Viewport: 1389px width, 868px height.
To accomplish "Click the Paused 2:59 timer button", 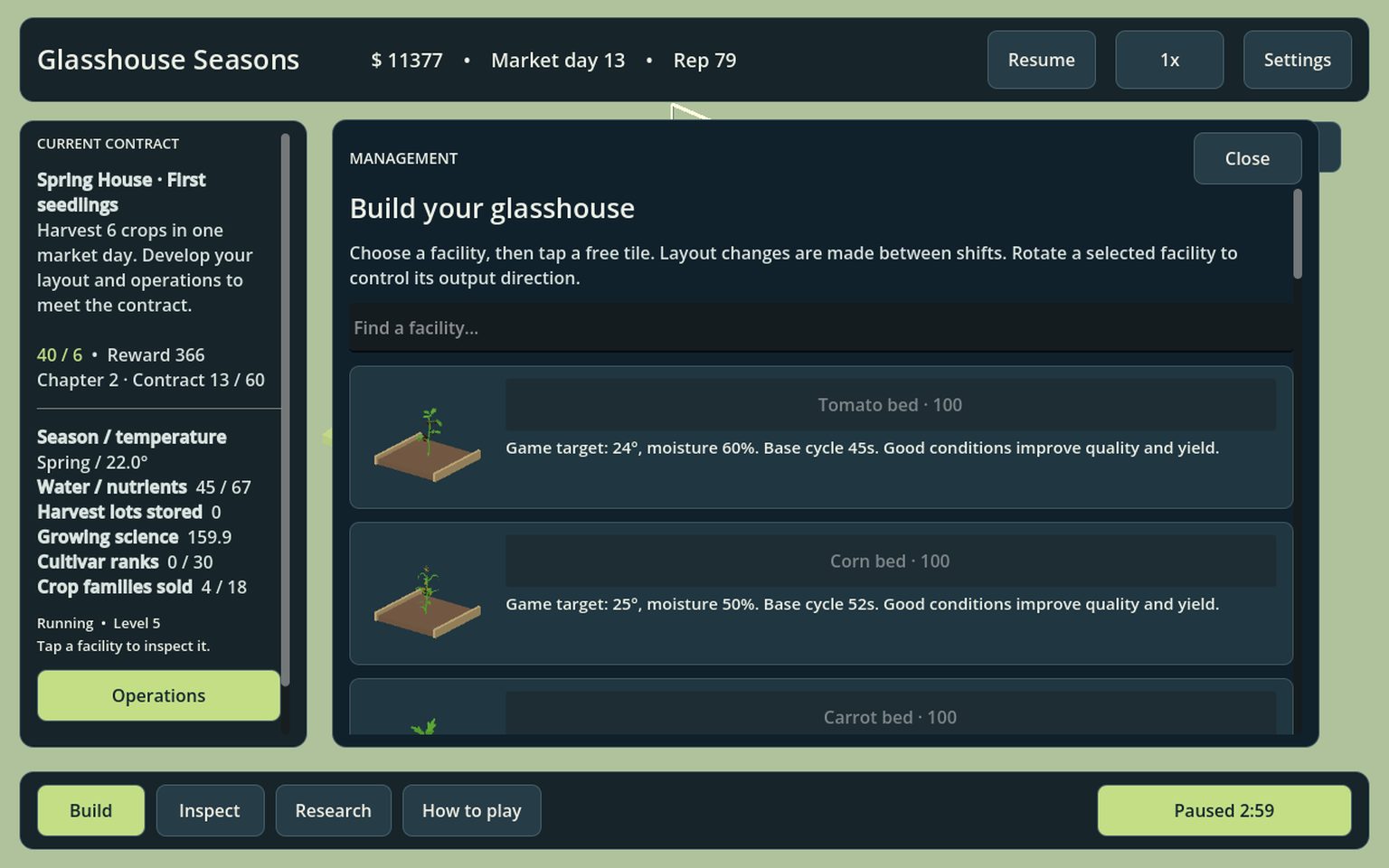I will click(x=1224, y=810).
